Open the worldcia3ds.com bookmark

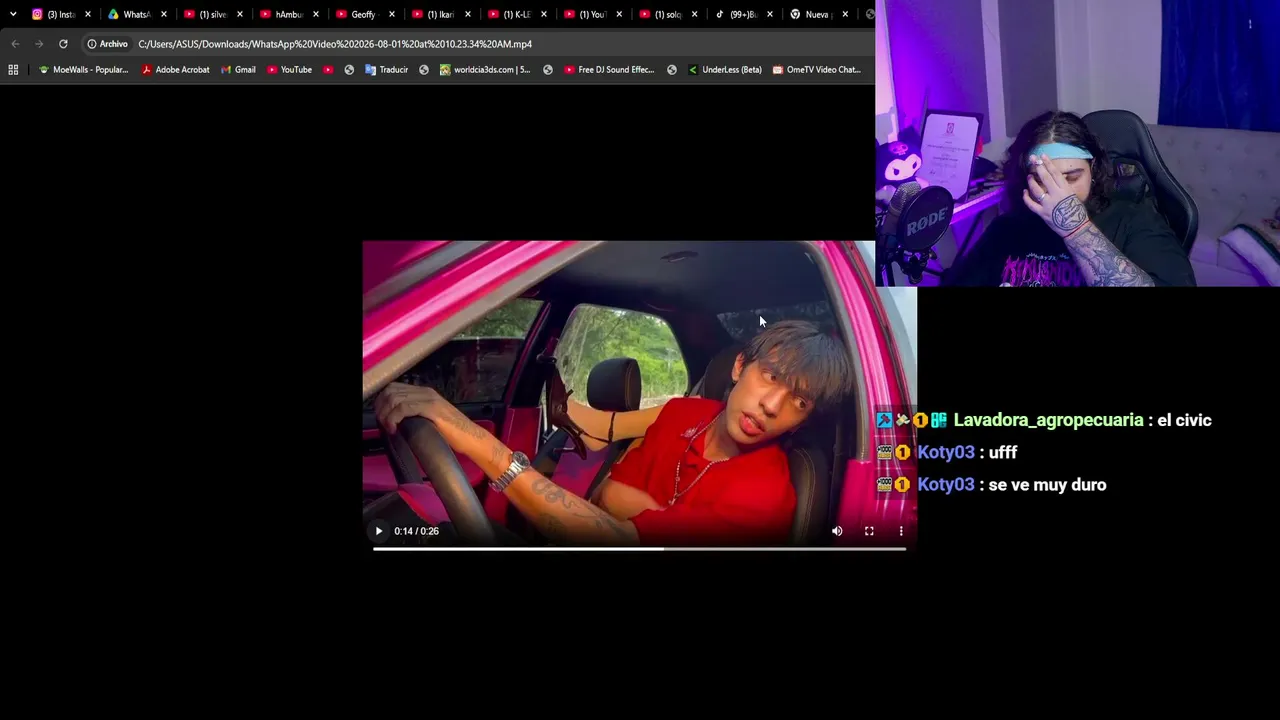coord(486,69)
